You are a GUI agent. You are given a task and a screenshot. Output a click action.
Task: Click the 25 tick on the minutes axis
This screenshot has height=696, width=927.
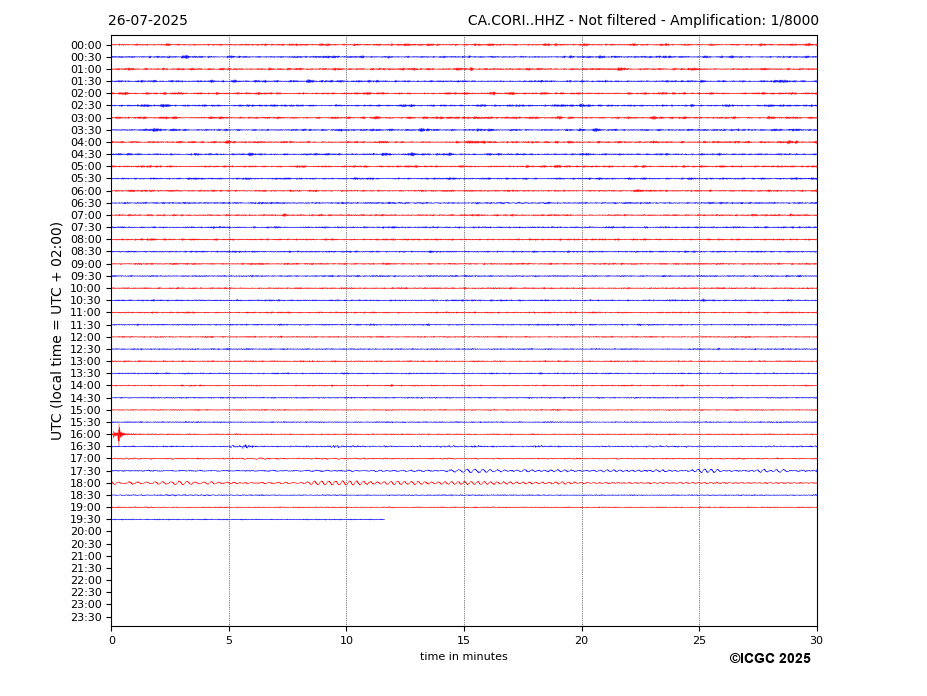pos(699,640)
